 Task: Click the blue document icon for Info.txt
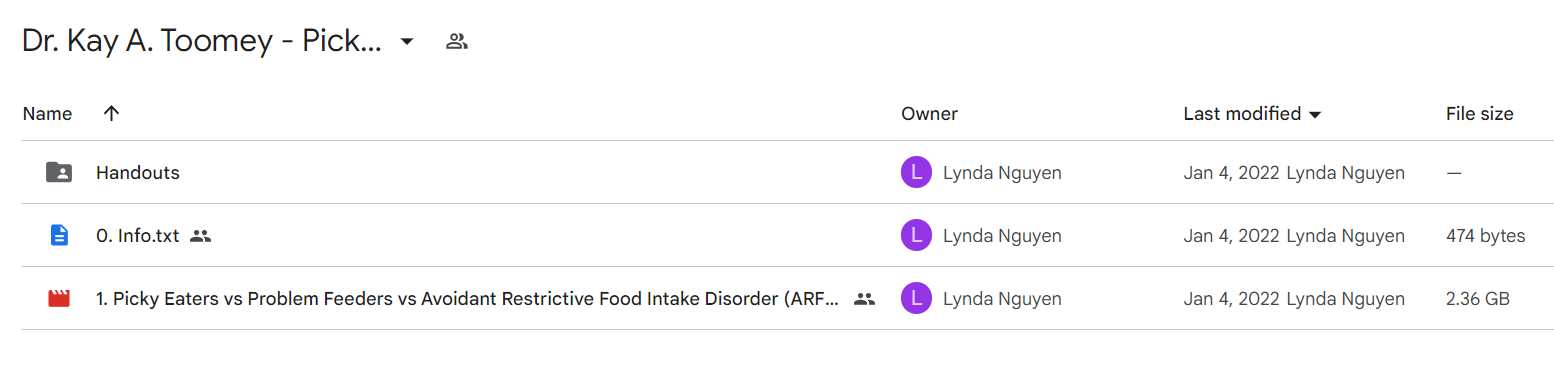pyautogui.click(x=59, y=236)
